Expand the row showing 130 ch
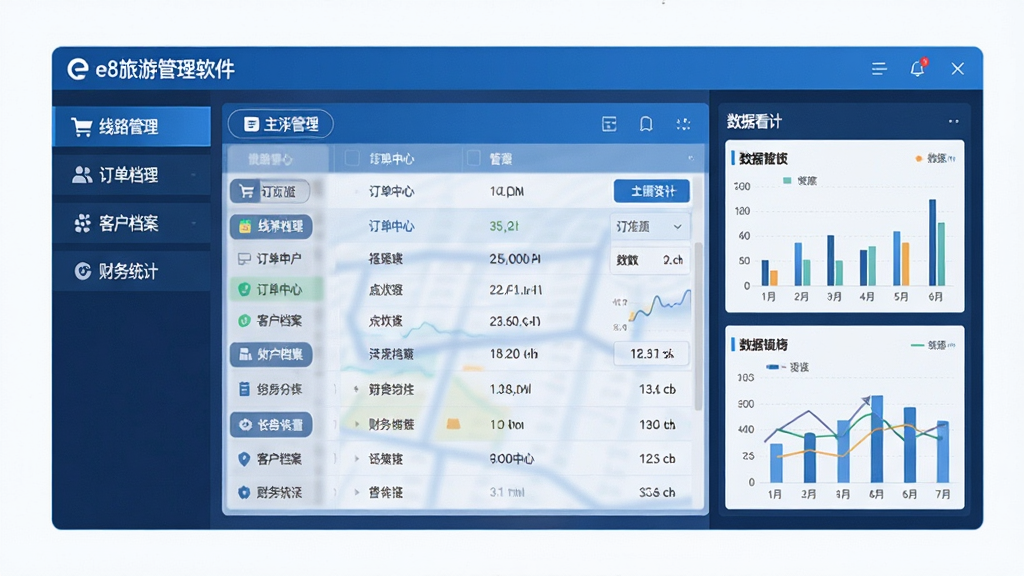This screenshot has width=1024, height=576. click(357, 424)
